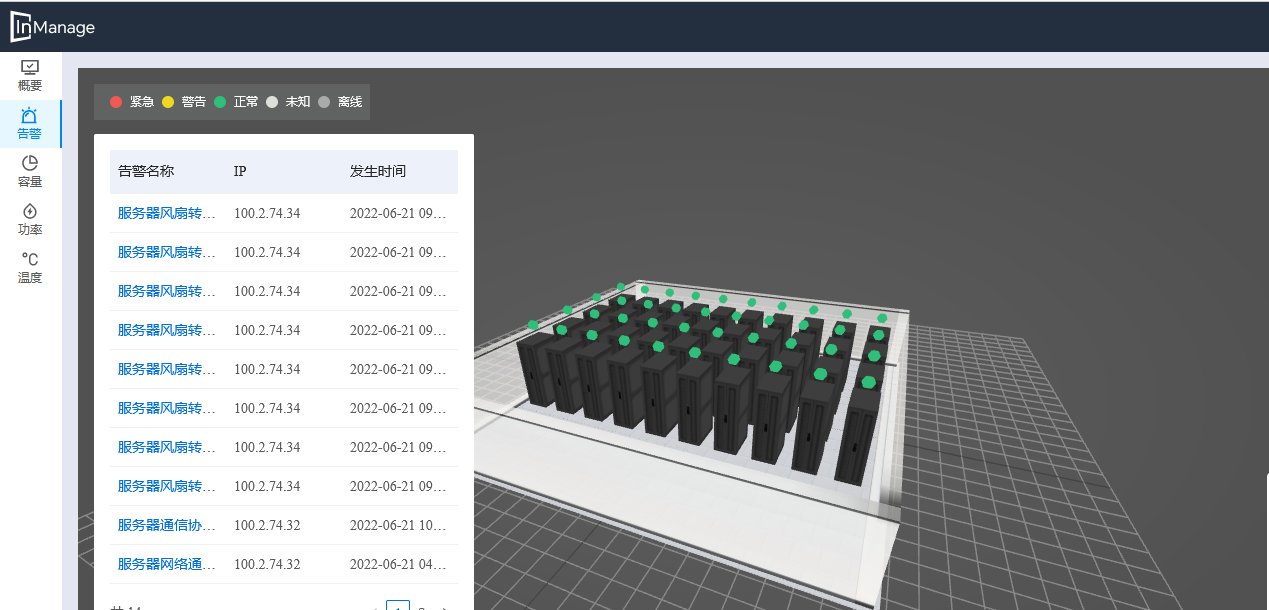Click the IP column header
1269x610 pixels.
(x=240, y=171)
